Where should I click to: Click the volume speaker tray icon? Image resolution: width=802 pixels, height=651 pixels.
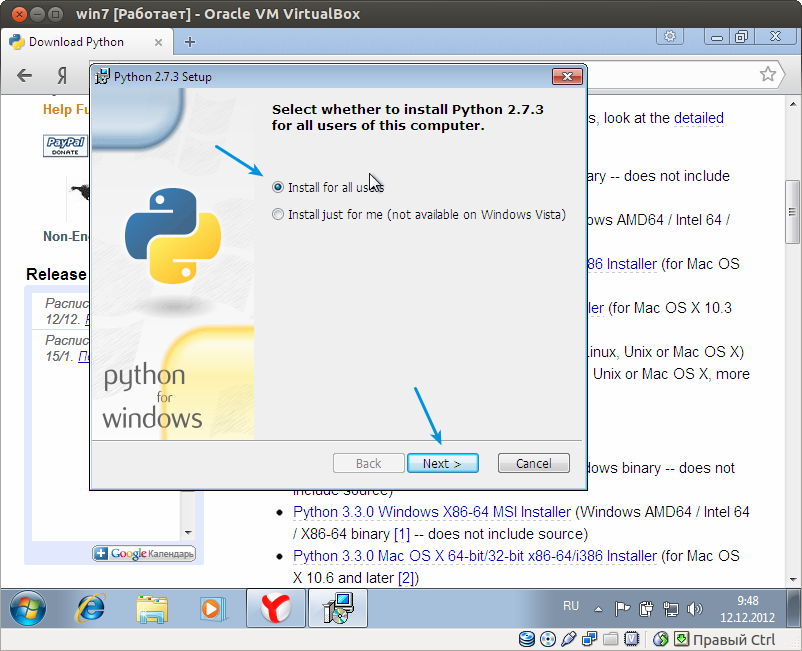695,609
